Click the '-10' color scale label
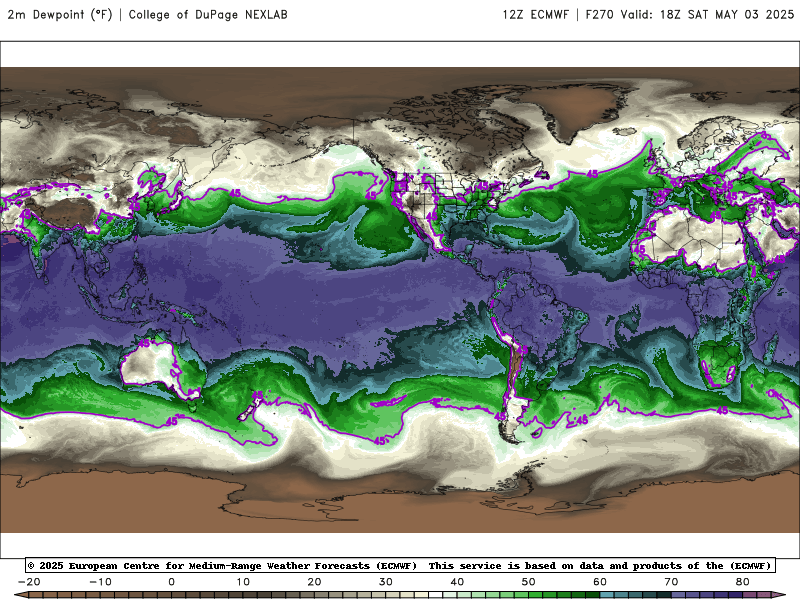Image resolution: width=800 pixels, height=600 pixels. tap(100, 582)
